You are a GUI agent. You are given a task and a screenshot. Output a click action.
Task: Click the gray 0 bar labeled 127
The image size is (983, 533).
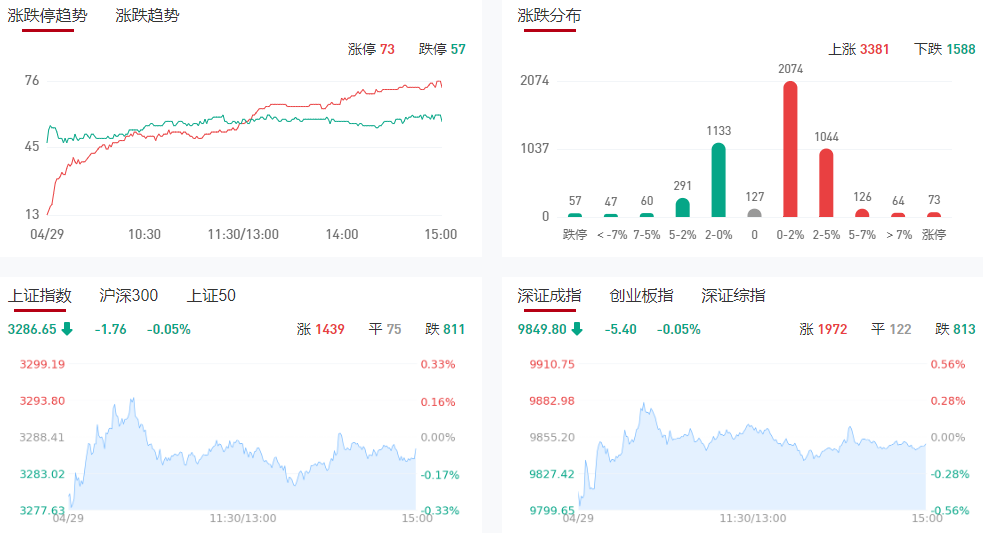click(x=754, y=213)
